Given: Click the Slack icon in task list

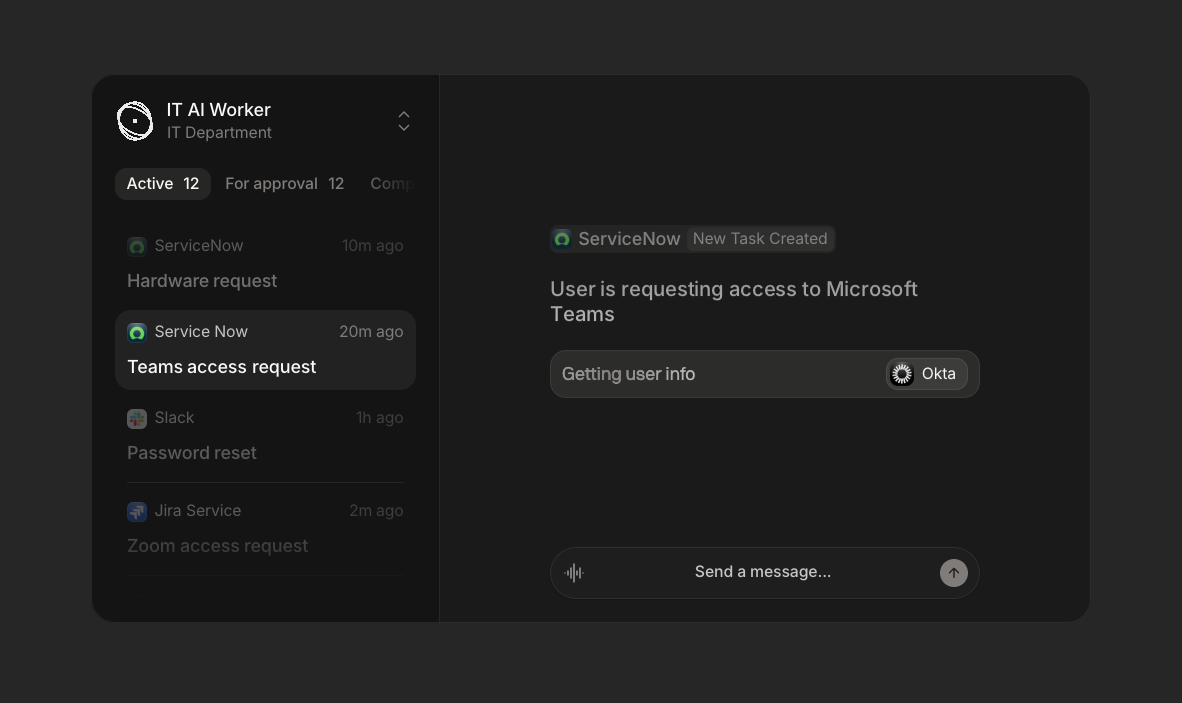Looking at the screenshot, I should [x=136, y=418].
